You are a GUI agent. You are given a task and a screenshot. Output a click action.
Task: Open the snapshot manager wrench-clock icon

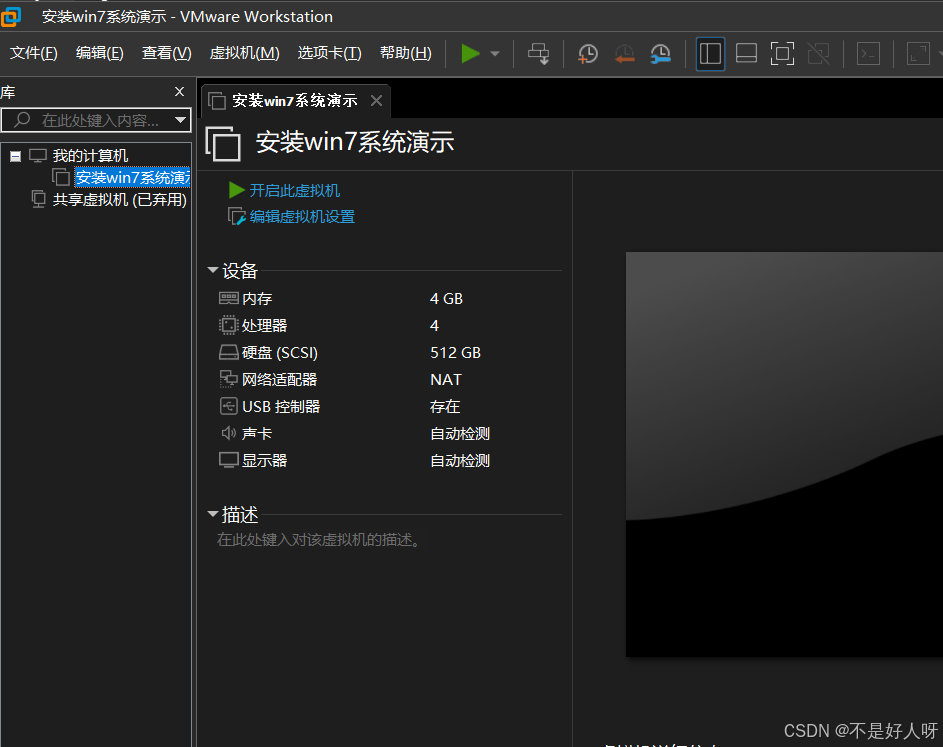(x=660, y=54)
